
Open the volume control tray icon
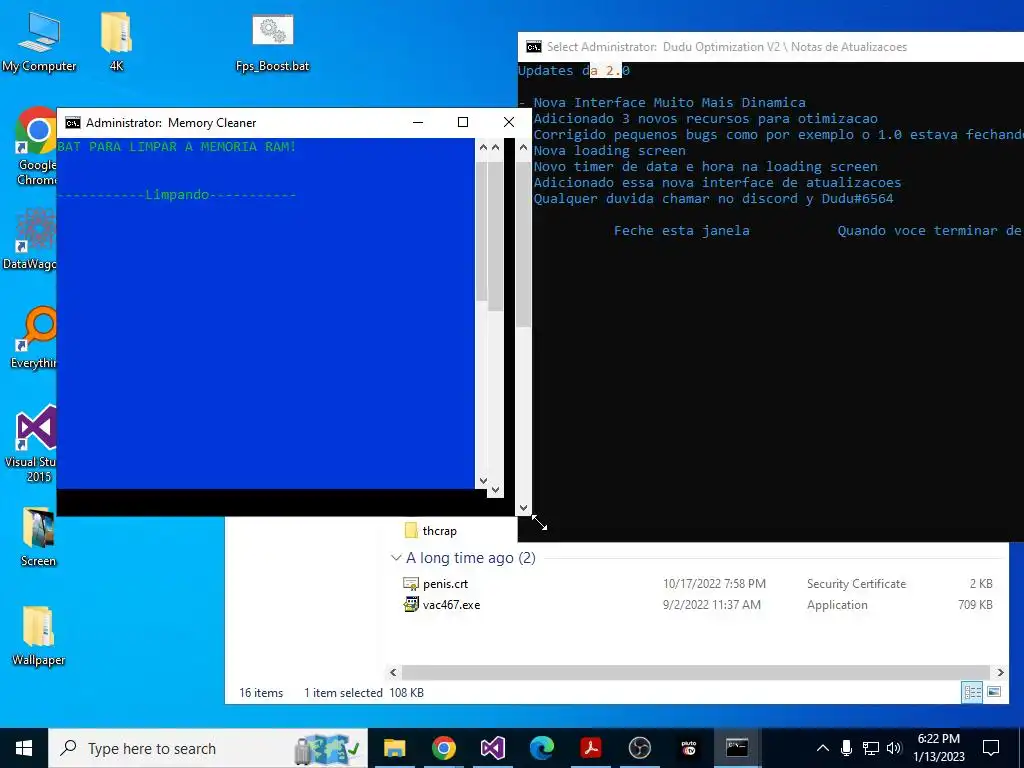click(894, 748)
